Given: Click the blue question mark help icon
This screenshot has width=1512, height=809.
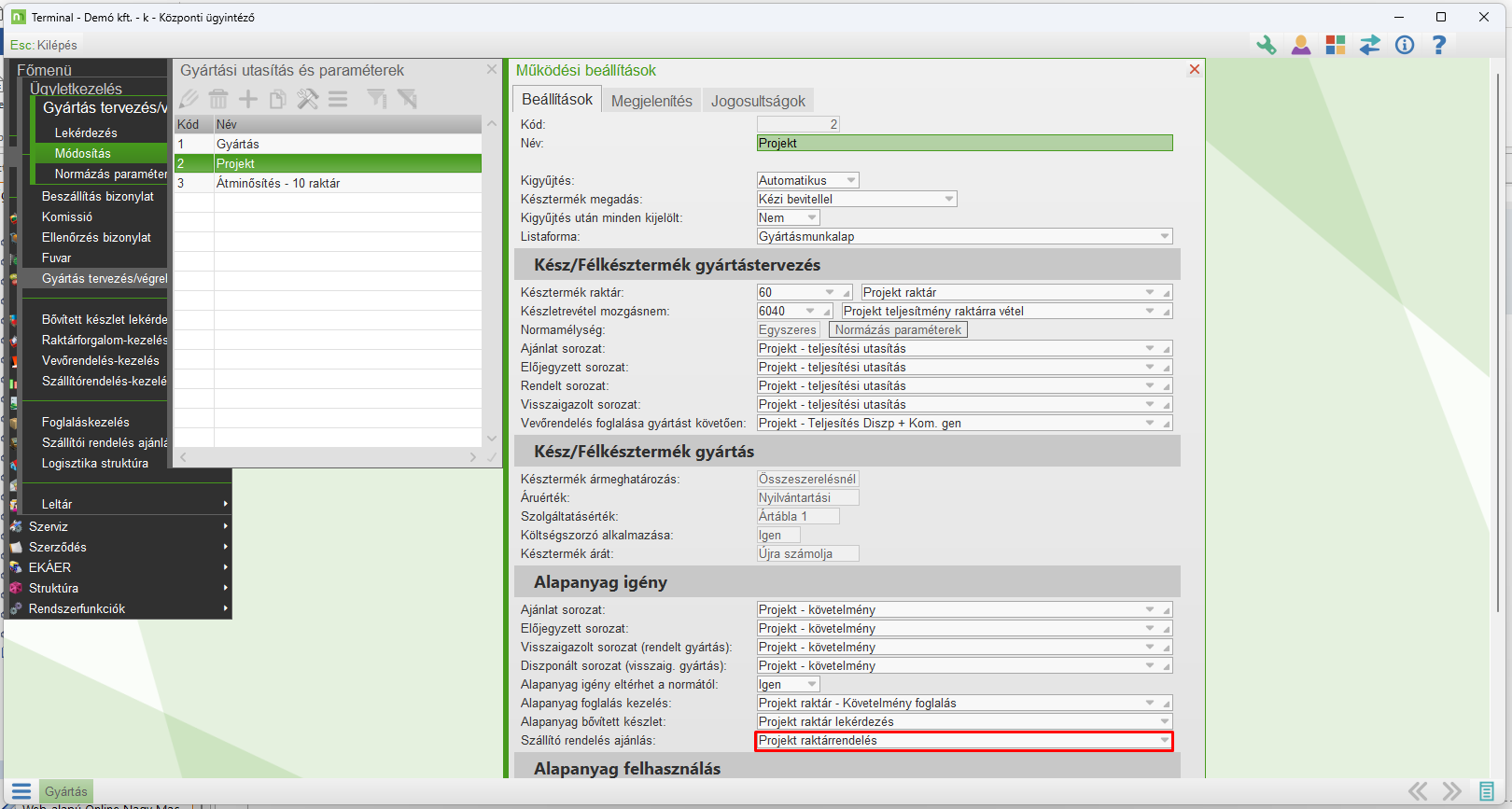Looking at the screenshot, I should (x=1439, y=45).
